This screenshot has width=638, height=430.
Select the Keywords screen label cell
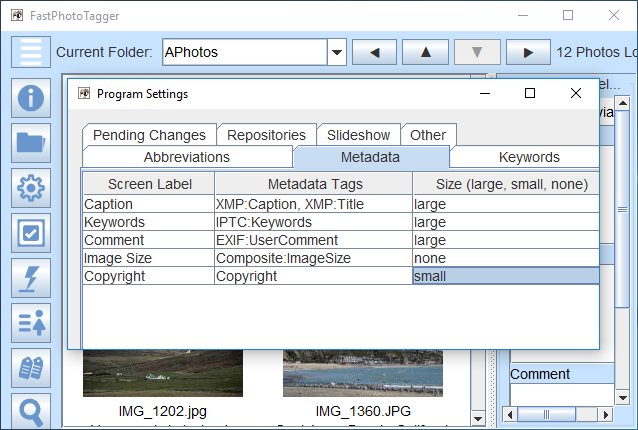(x=149, y=222)
